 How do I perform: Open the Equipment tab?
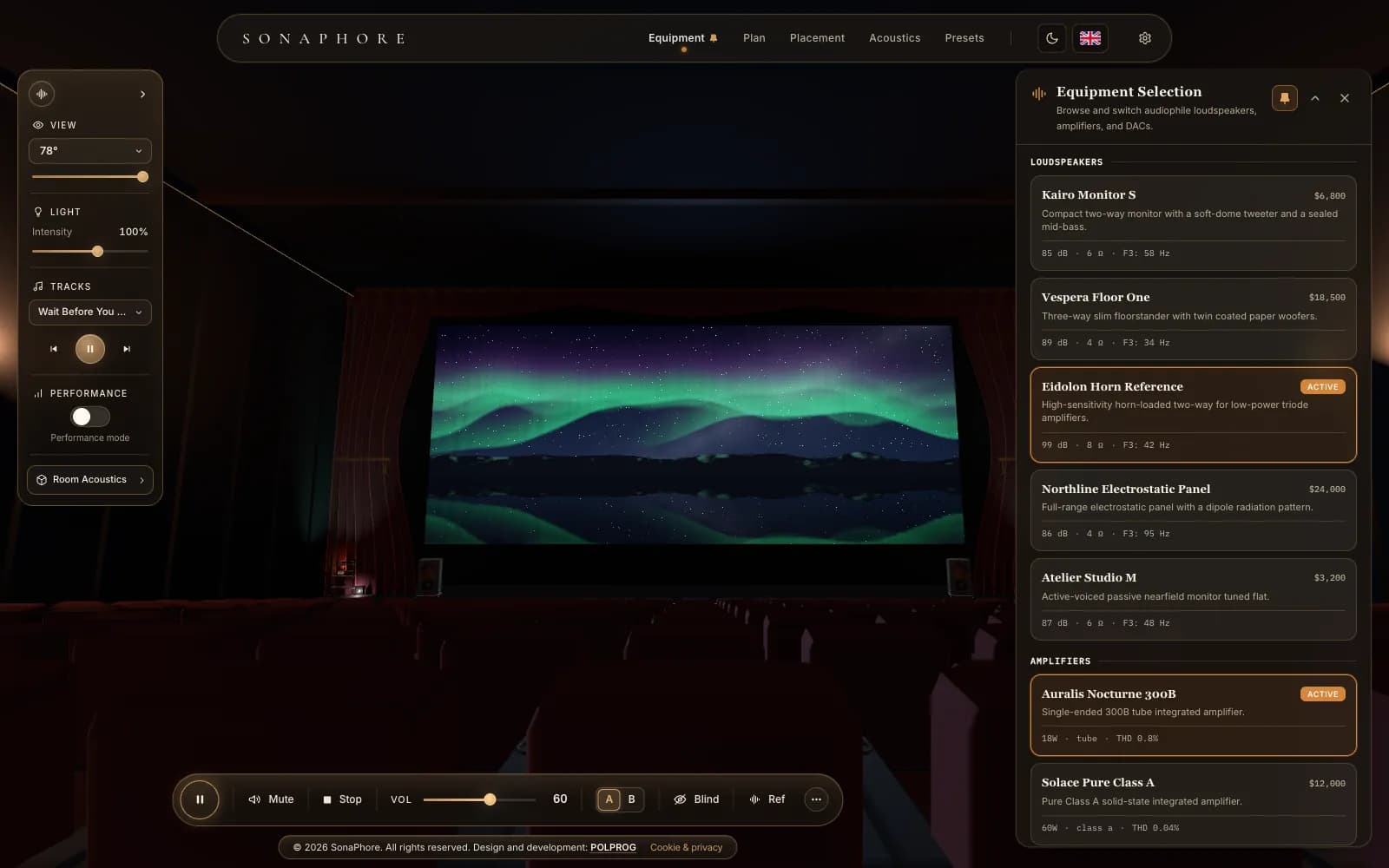point(683,38)
